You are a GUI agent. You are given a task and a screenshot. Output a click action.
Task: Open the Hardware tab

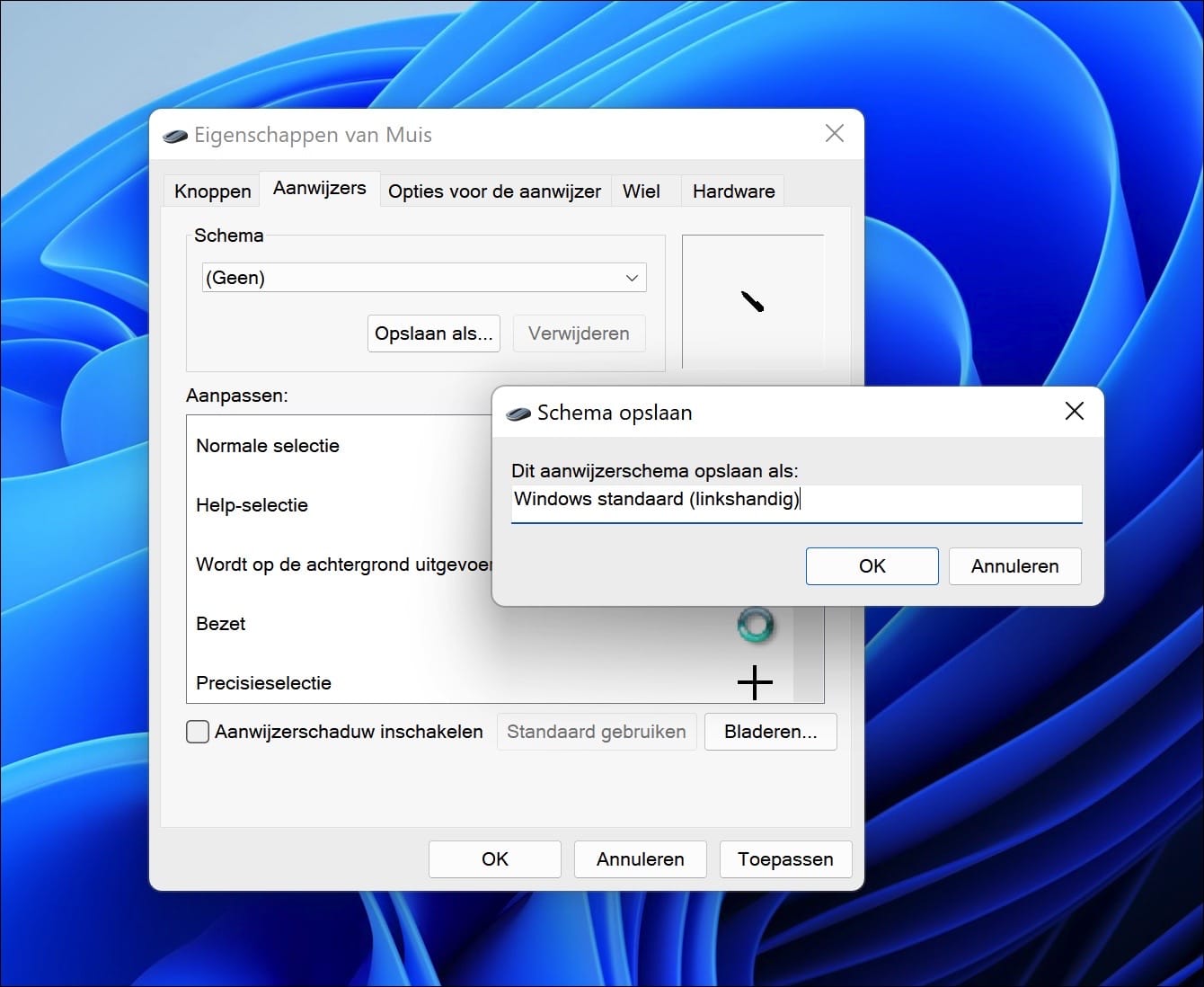coord(732,191)
